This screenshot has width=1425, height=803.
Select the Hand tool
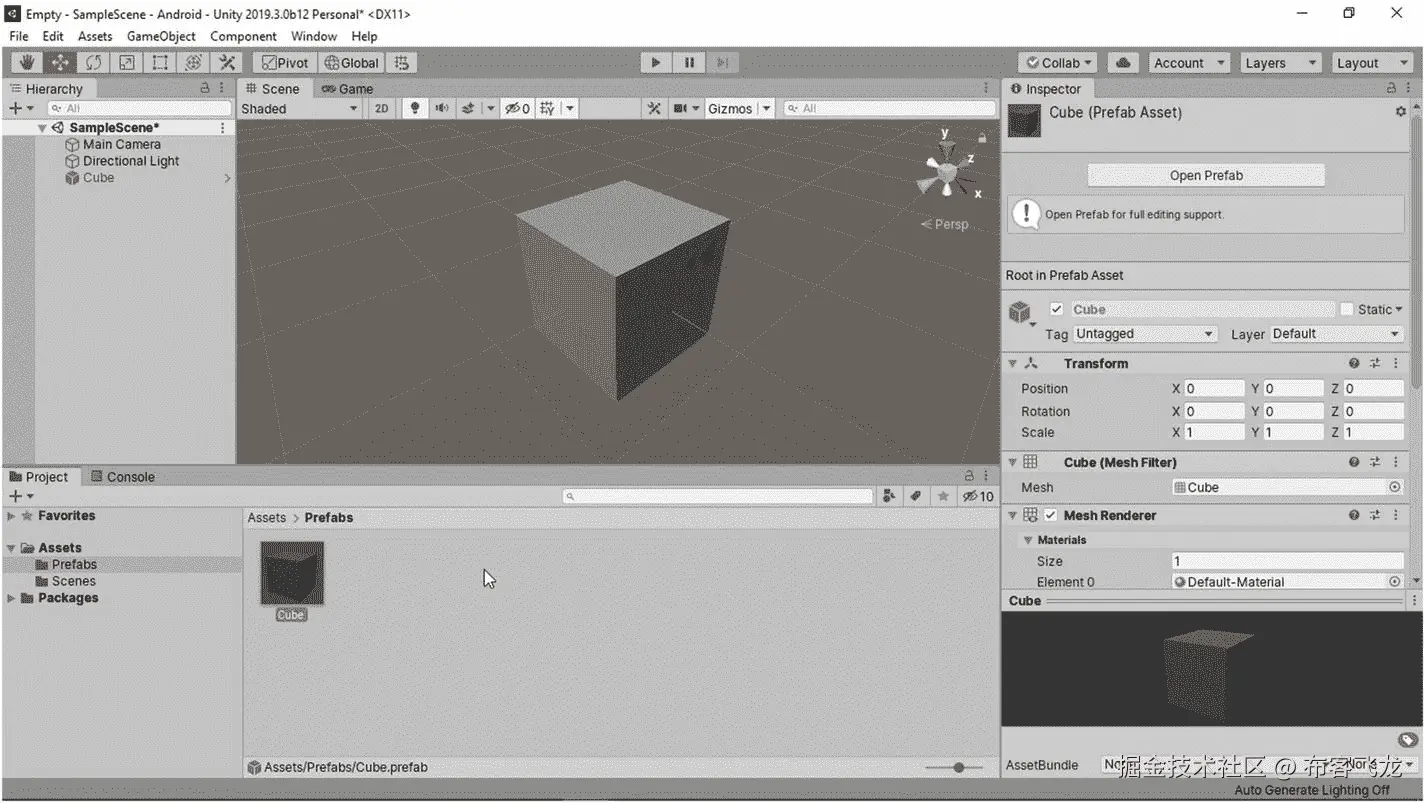tap(27, 62)
